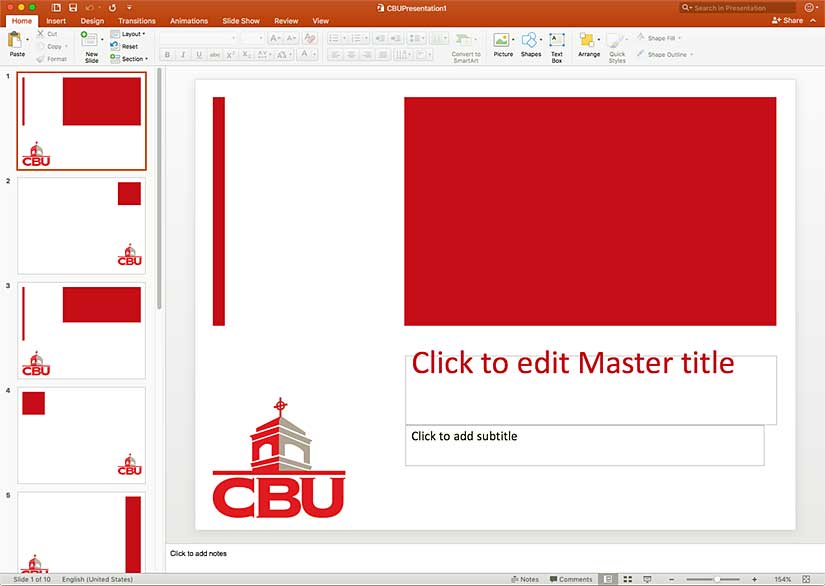825x586 pixels.
Task: Click English (United States) language indicator
Action: (x=97, y=579)
